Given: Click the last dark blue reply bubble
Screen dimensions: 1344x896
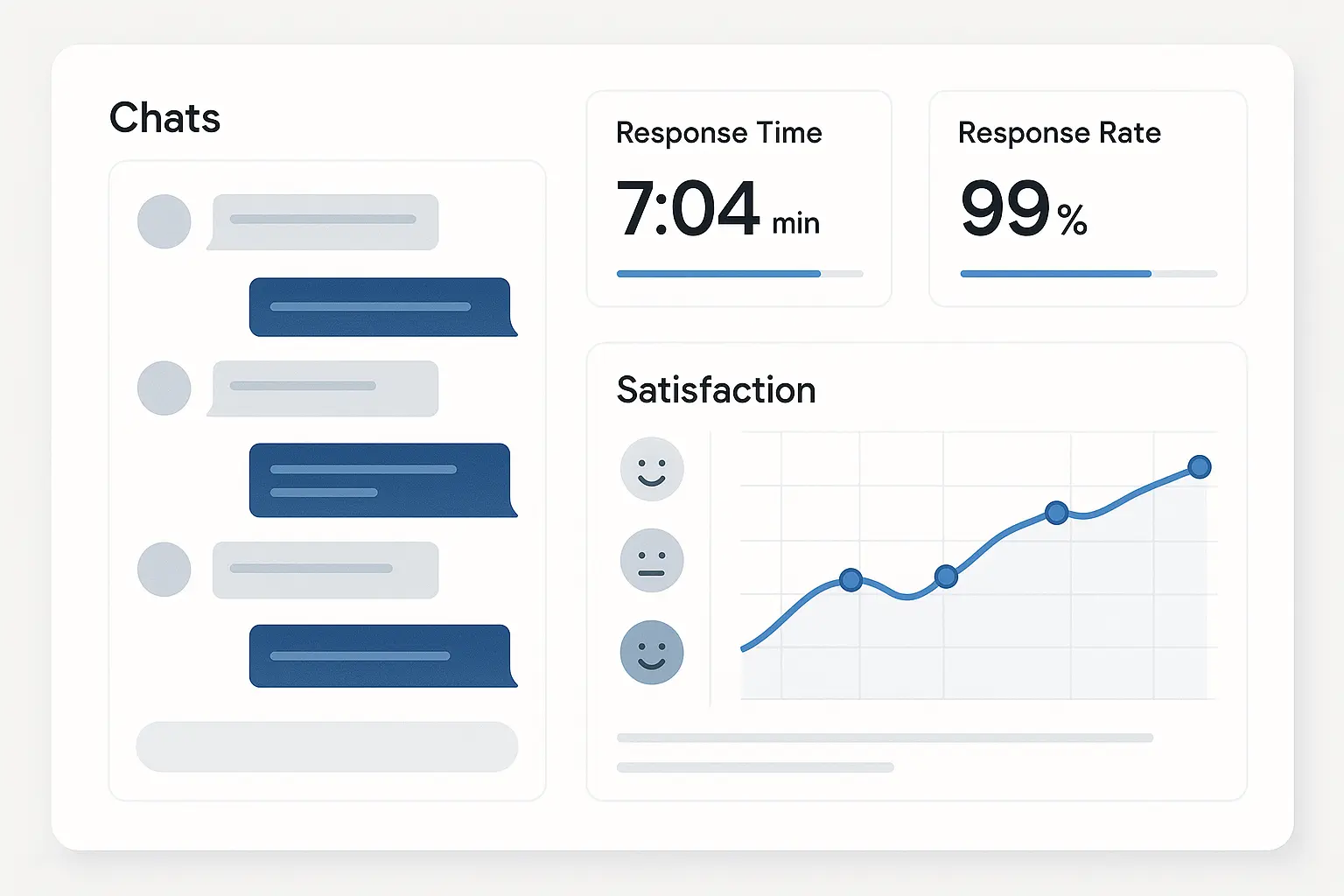Looking at the screenshot, I should tap(380, 655).
